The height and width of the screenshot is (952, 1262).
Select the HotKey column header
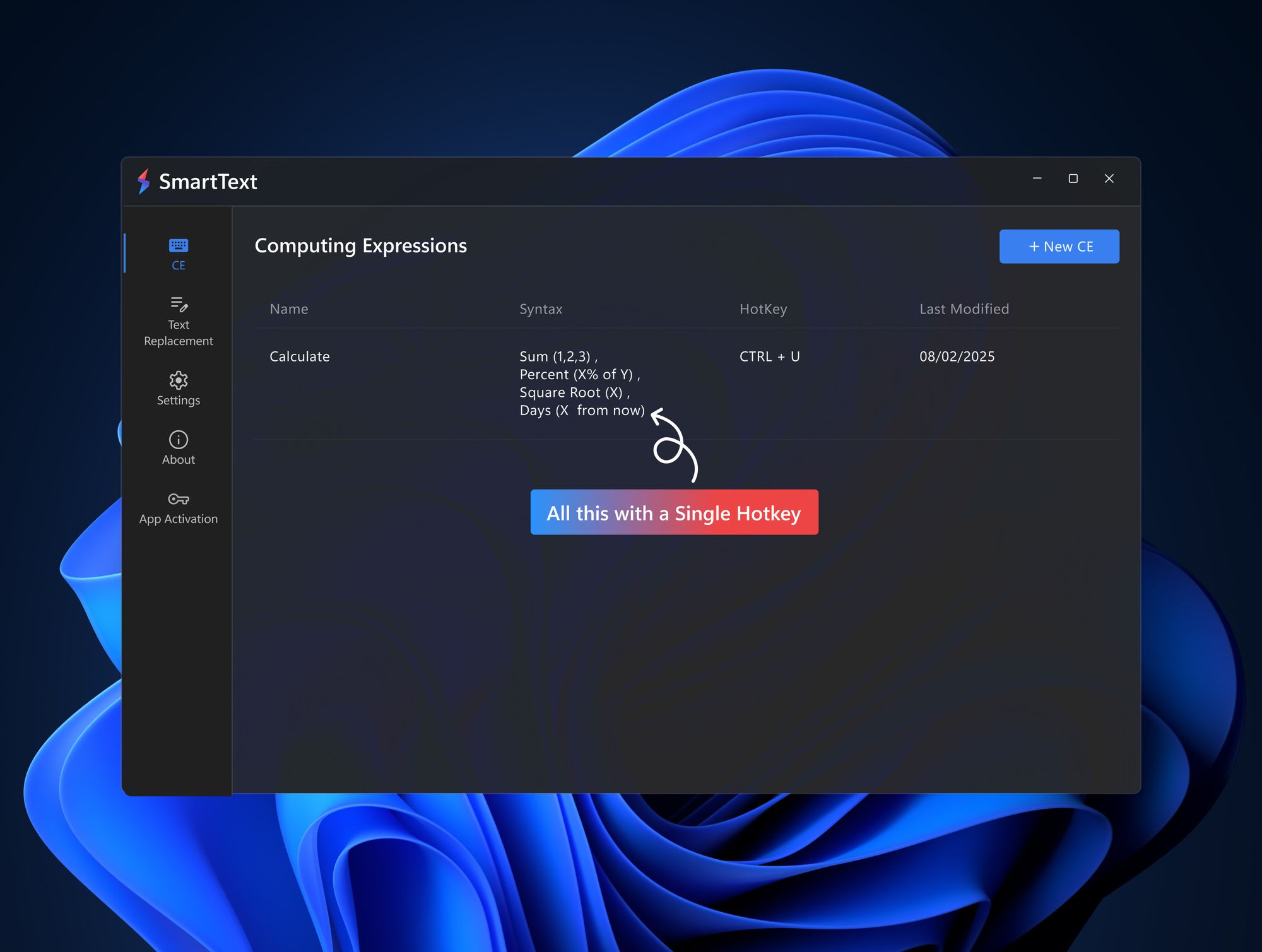point(764,309)
